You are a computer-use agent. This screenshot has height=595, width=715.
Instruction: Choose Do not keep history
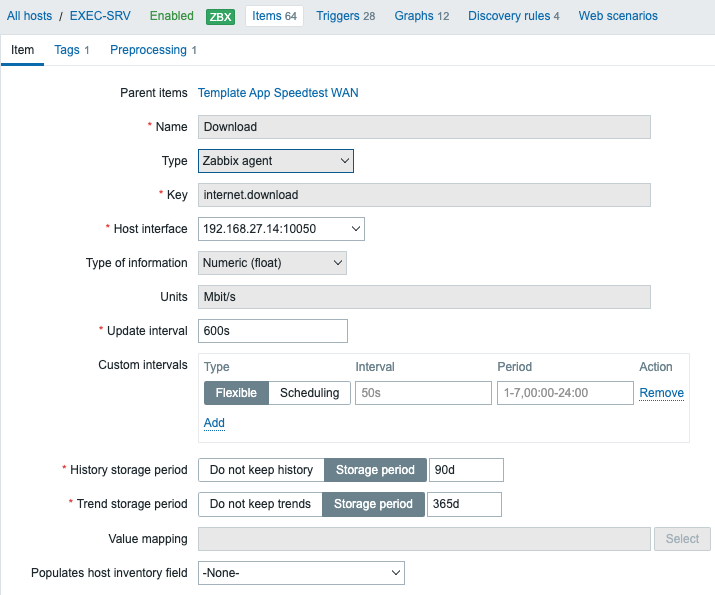pyautogui.click(x=261, y=470)
